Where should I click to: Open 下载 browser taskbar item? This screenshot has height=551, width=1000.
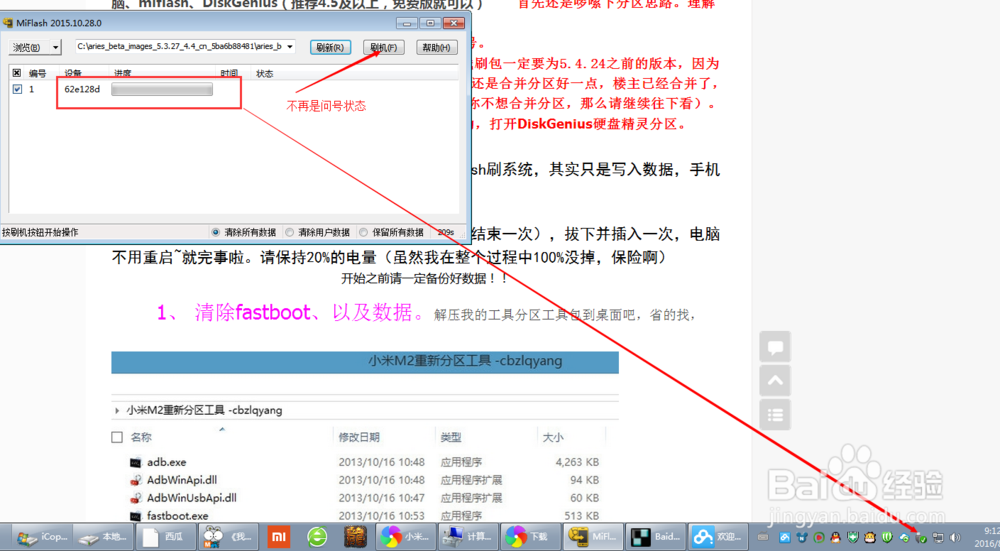[x=531, y=537]
